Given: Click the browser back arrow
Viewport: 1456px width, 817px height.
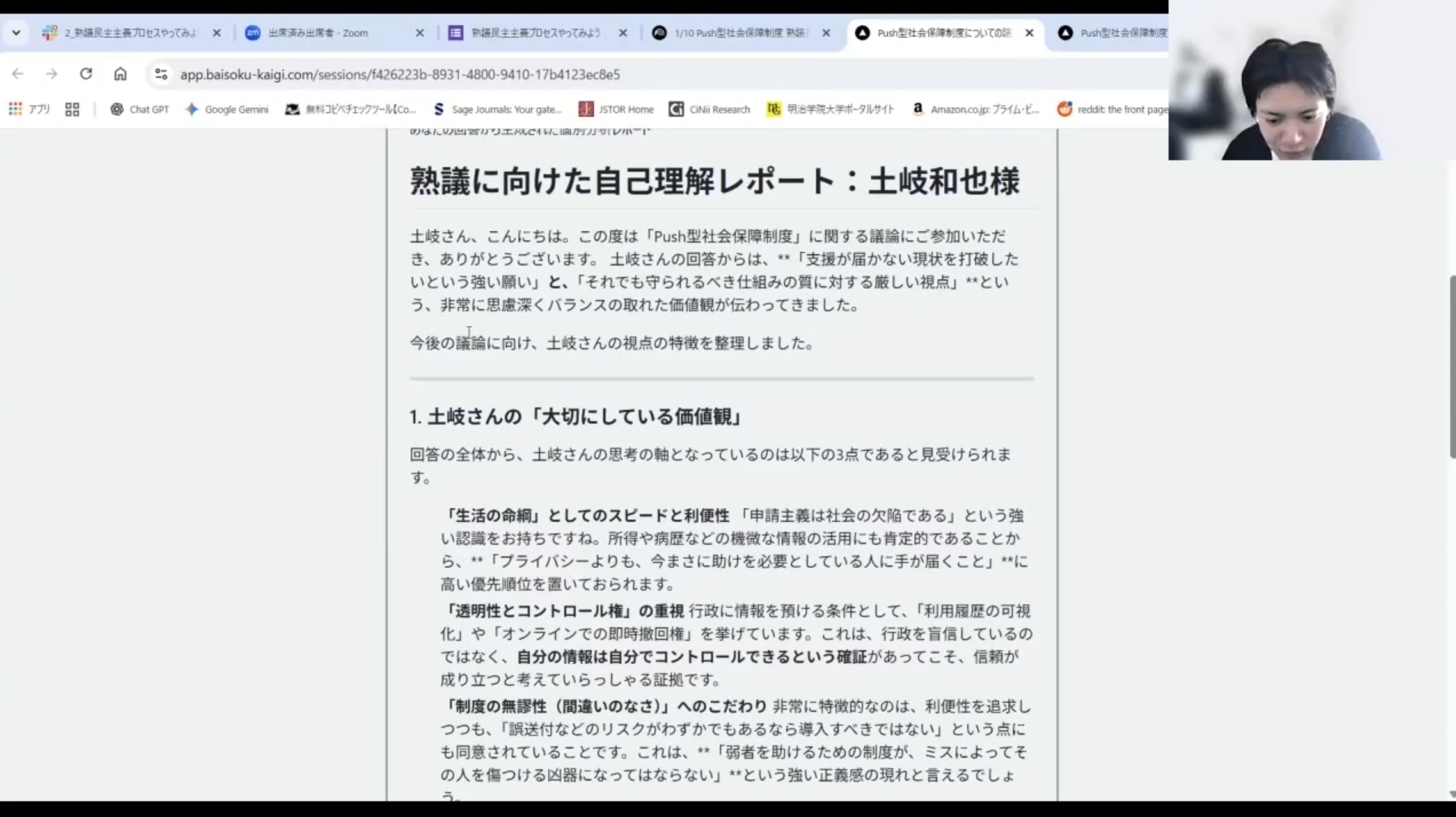Looking at the screenshot, I should pos(17,74).
